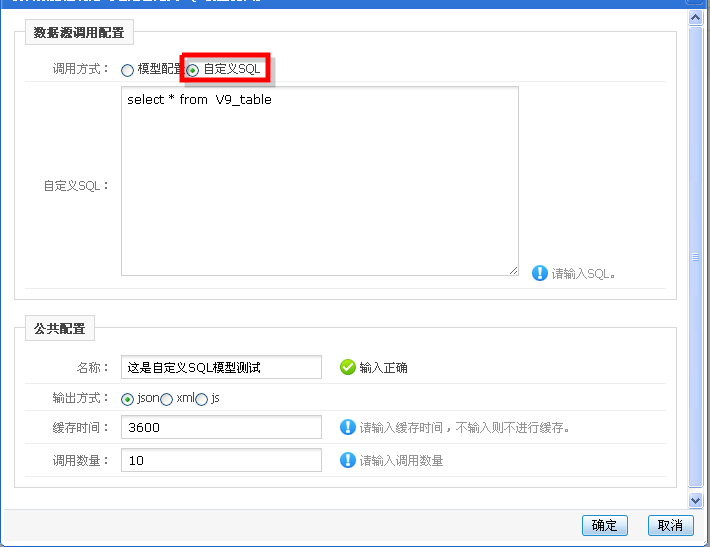
Task: Click the blue info icon beside 请输入SQL
Action: pos(540,273)
